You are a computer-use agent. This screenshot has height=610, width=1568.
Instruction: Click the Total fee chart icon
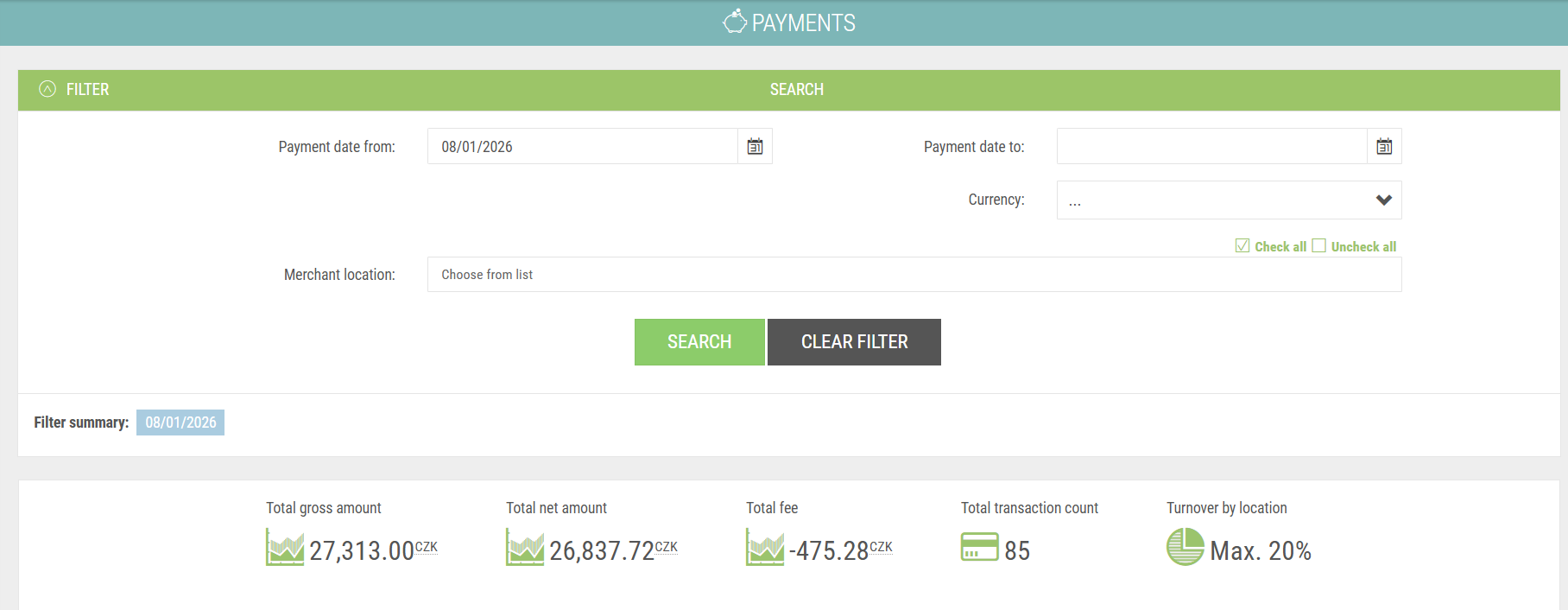(765, 548)
